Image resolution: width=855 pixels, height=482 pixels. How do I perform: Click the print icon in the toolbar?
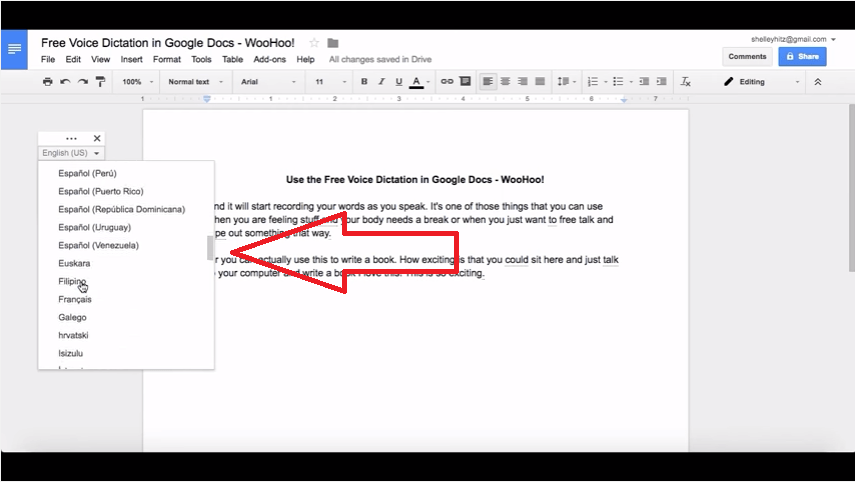point(47,82)
